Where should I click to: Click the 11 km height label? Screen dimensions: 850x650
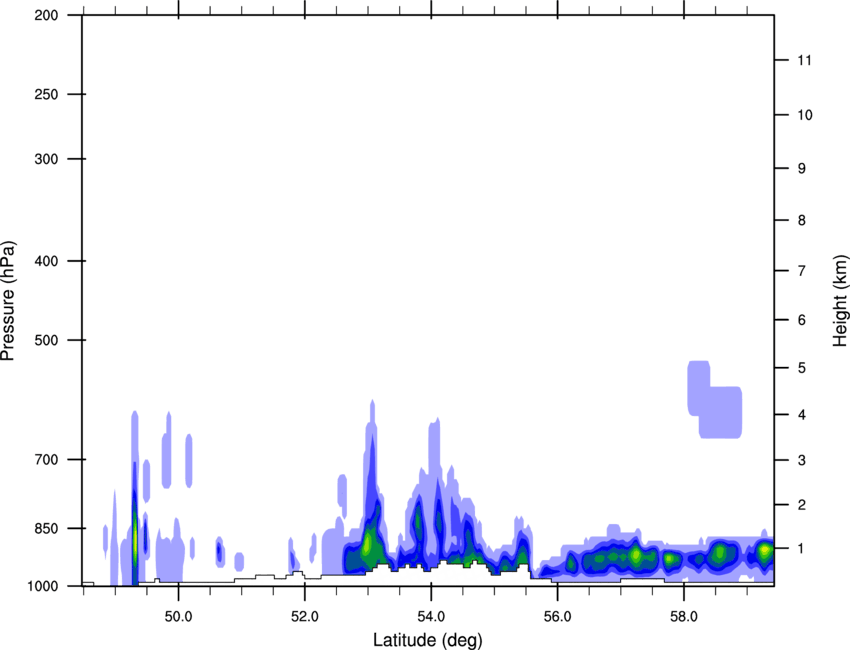coord(804,60)
